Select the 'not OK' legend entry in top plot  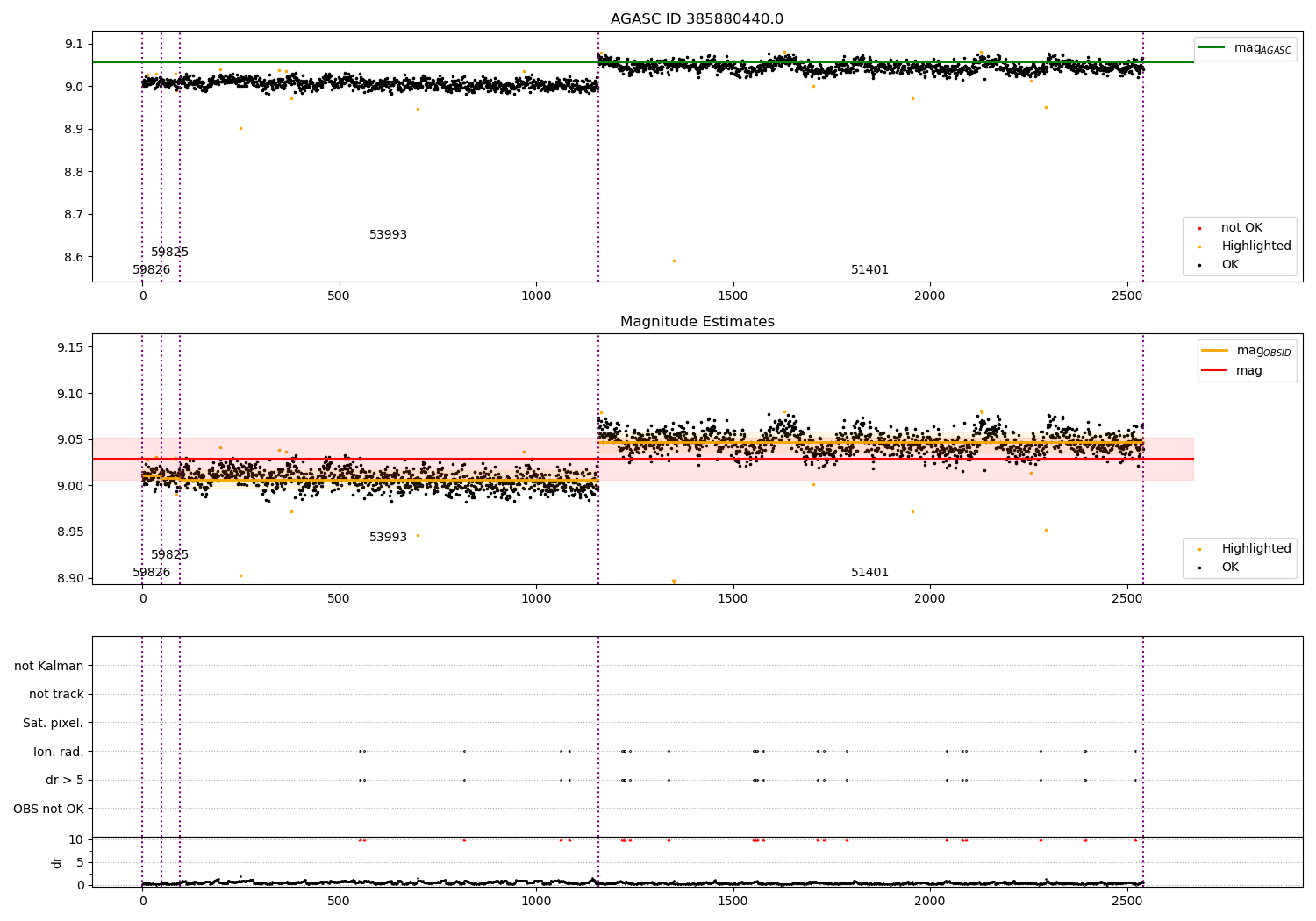point(1241,228)
